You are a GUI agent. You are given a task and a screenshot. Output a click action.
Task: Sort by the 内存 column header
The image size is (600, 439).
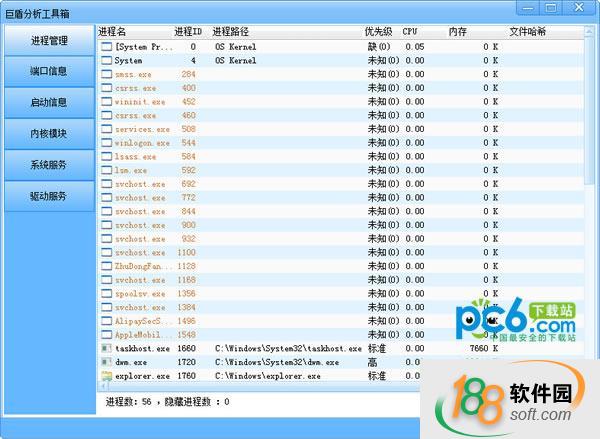[x=458, y=32]
